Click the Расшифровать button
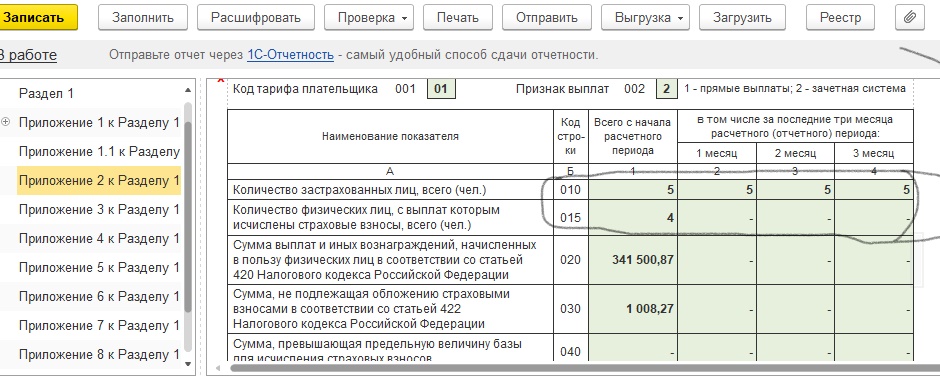 click(256, 17)
